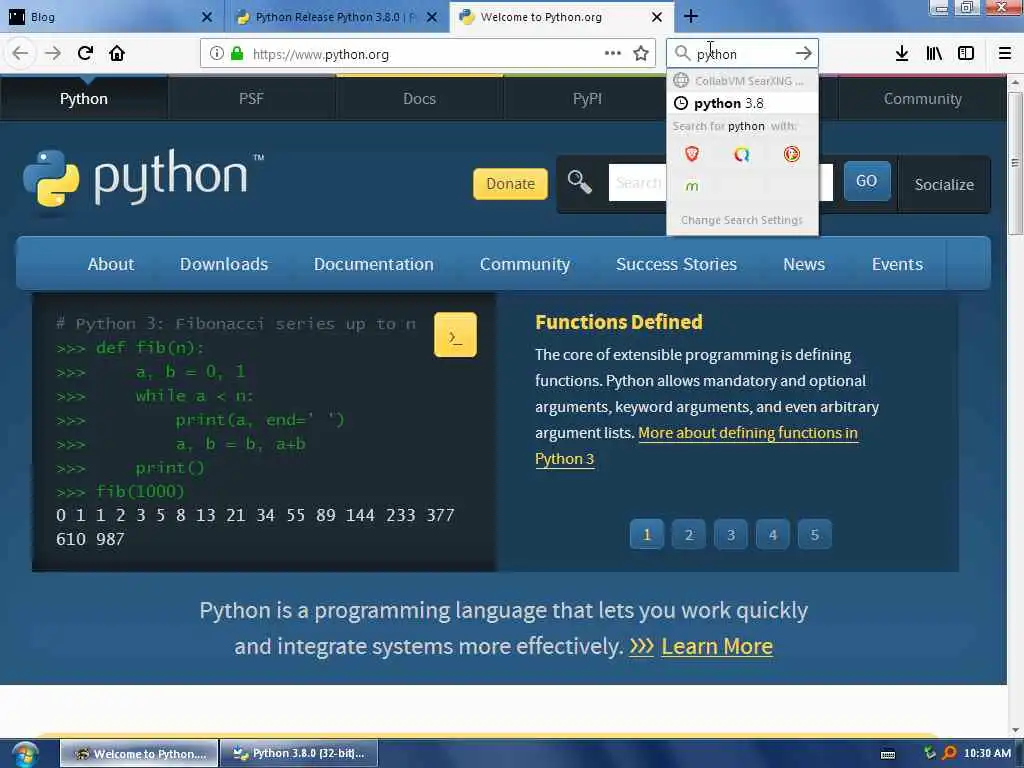Open page actions three-dots menu

click(x=613, y=53)
